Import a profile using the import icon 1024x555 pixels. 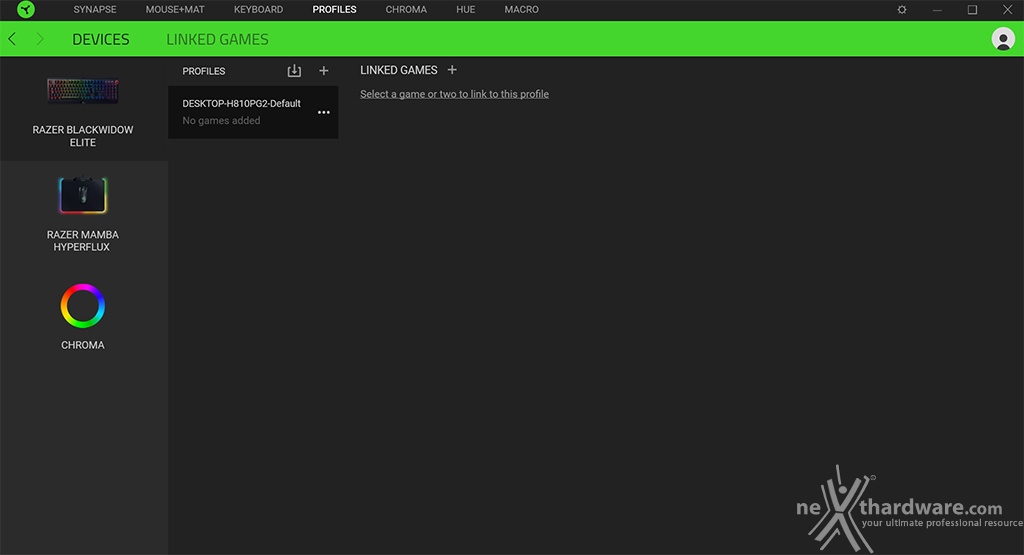[x=295, y=71]
